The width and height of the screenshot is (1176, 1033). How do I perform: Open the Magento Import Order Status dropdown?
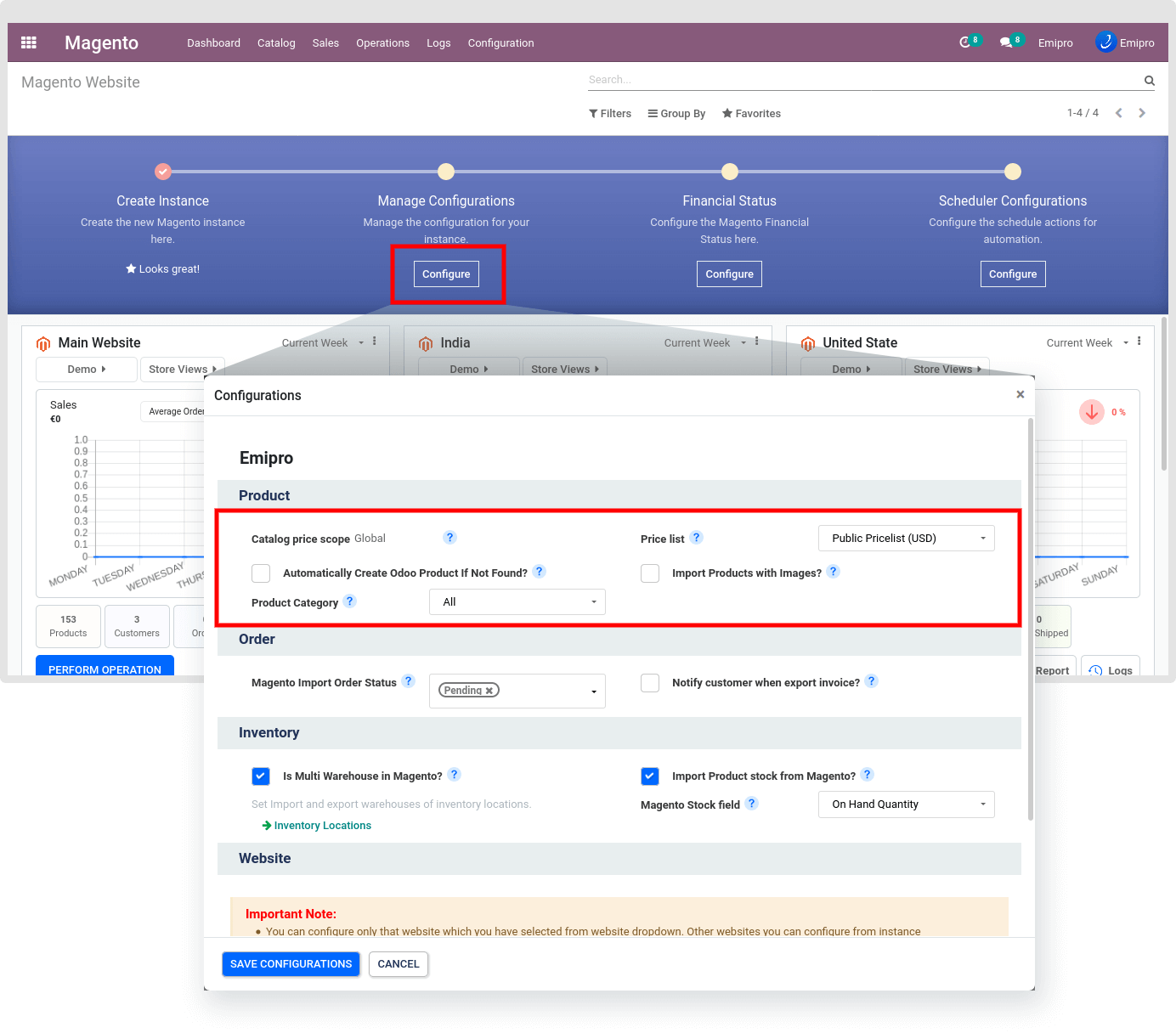coord(517,691)
